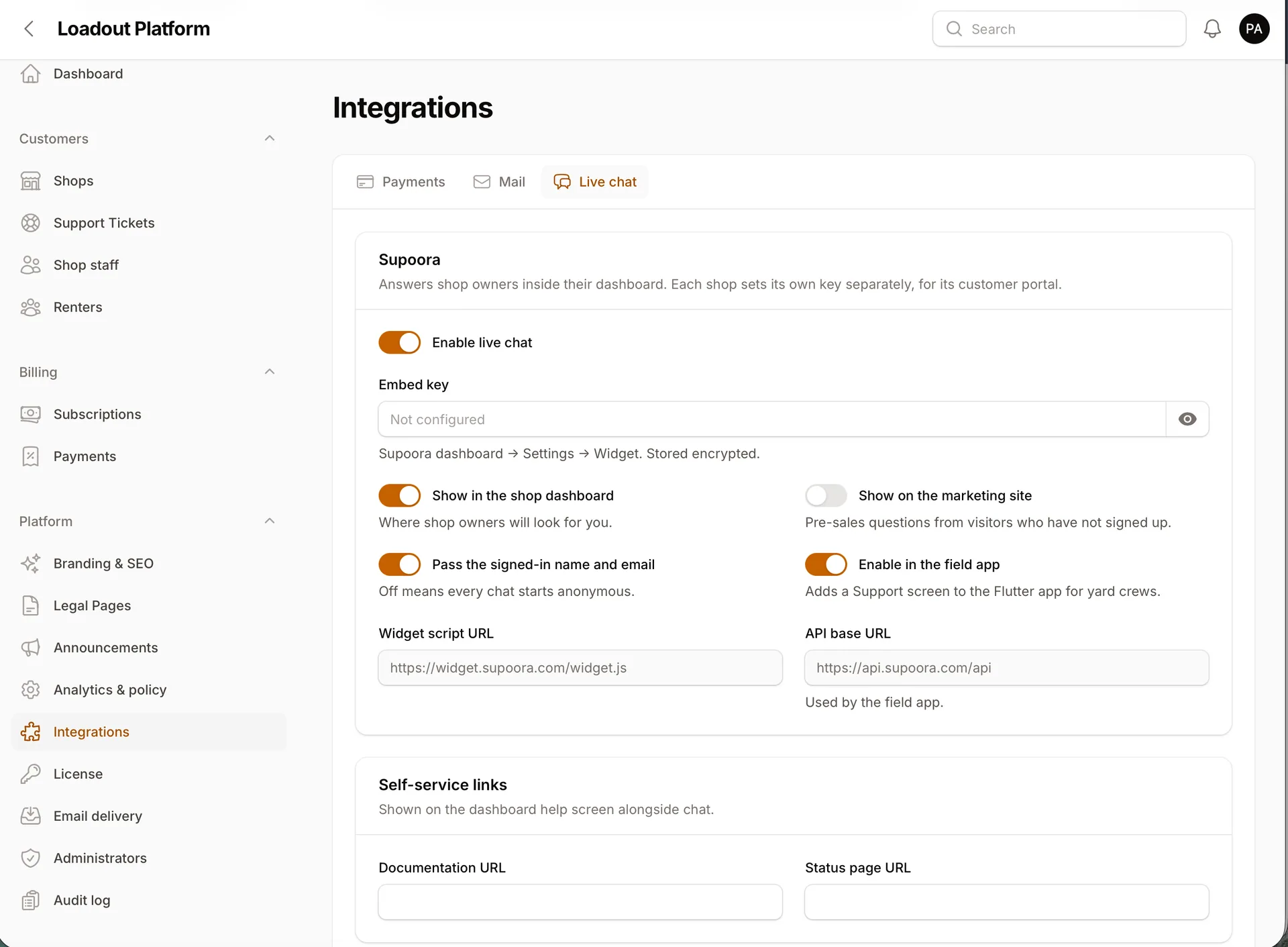Click the Payments receipt icon in the sidebar
The height and width of the screenshot is (947, 1288).
[x=30, y=456]
